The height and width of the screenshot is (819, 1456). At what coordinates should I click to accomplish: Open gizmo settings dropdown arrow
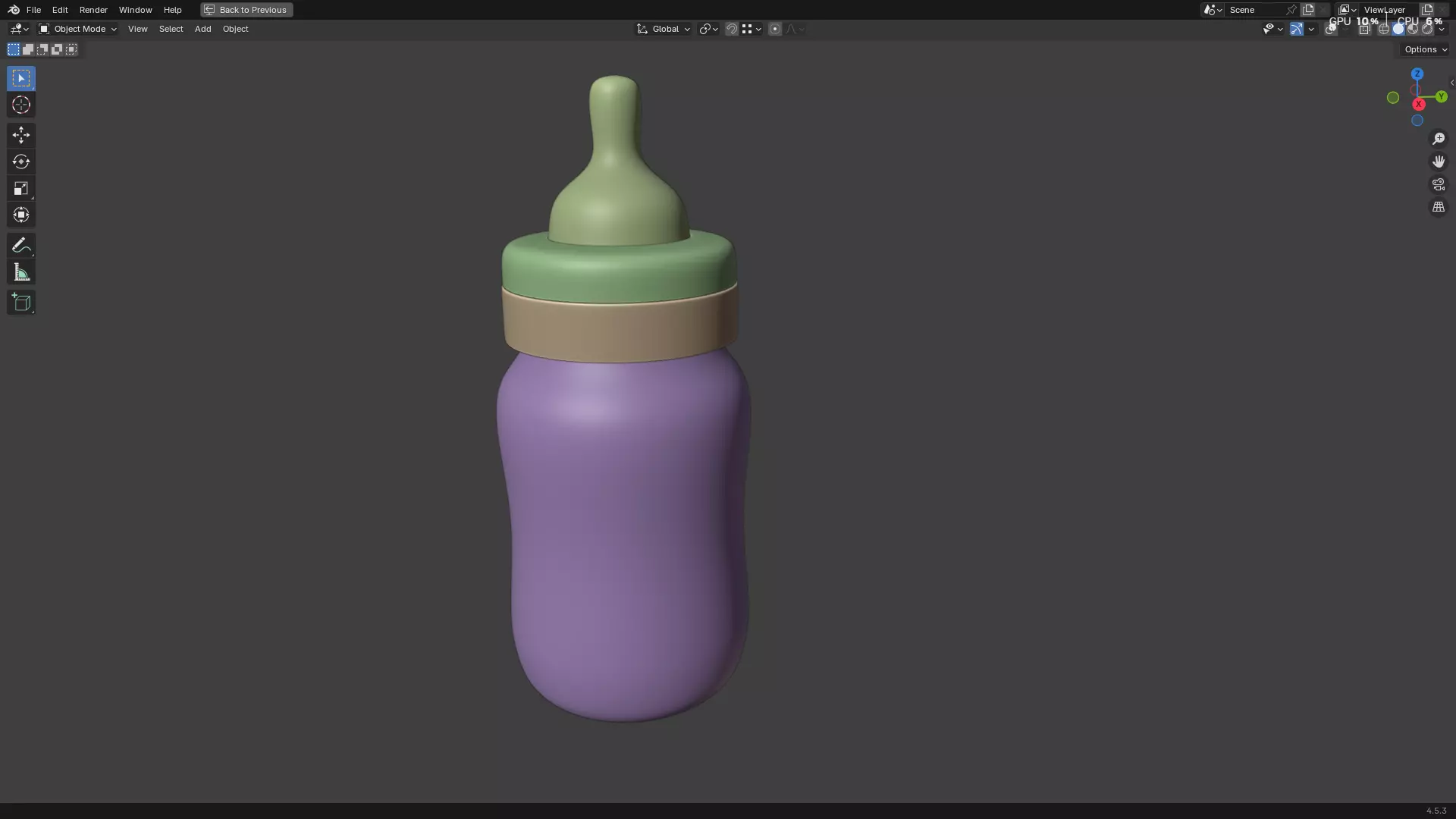point(1311,29)
